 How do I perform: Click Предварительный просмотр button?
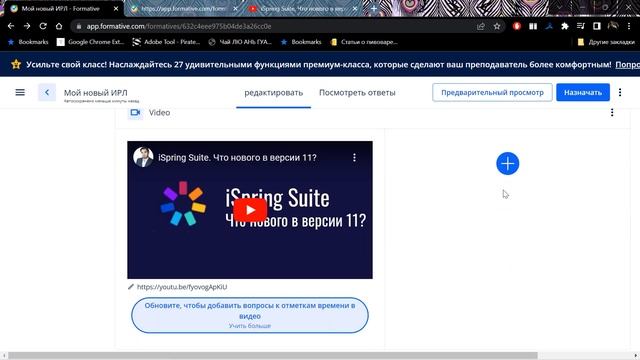point(492,92)
